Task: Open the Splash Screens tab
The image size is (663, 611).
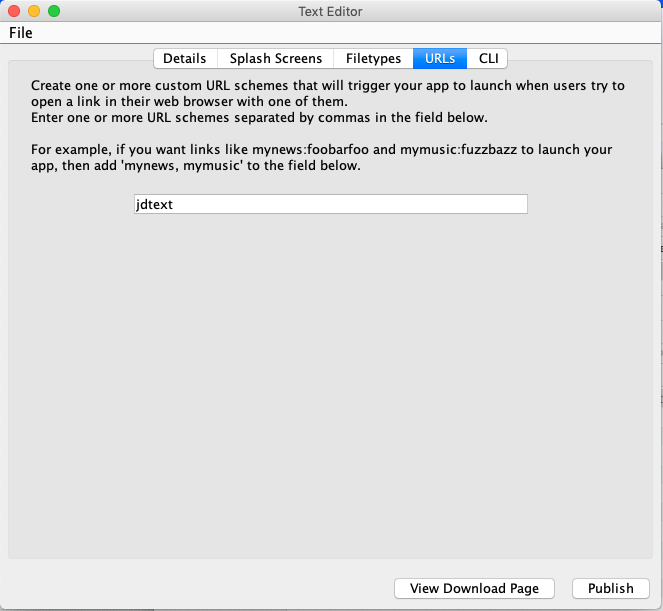Action: (276, 59)
